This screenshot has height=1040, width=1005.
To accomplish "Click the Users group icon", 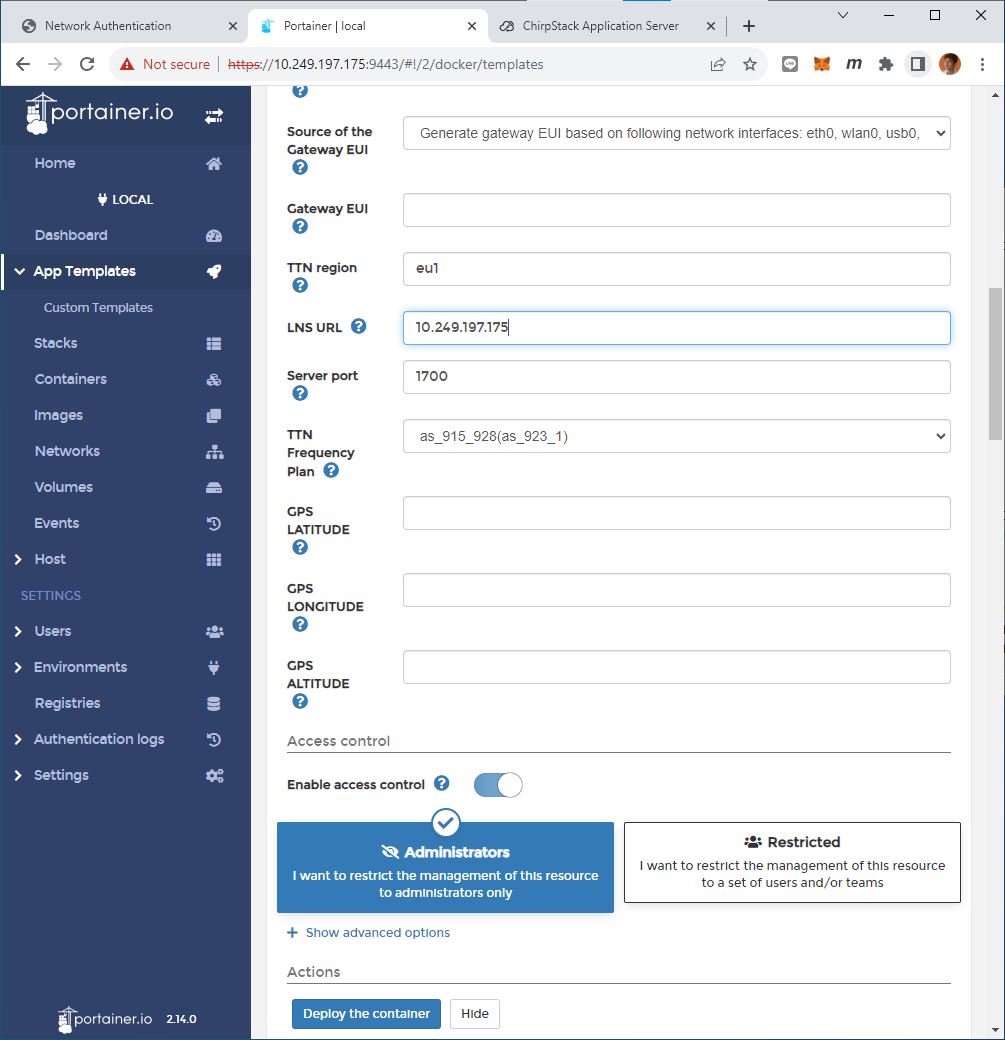I will coord(214,632).
